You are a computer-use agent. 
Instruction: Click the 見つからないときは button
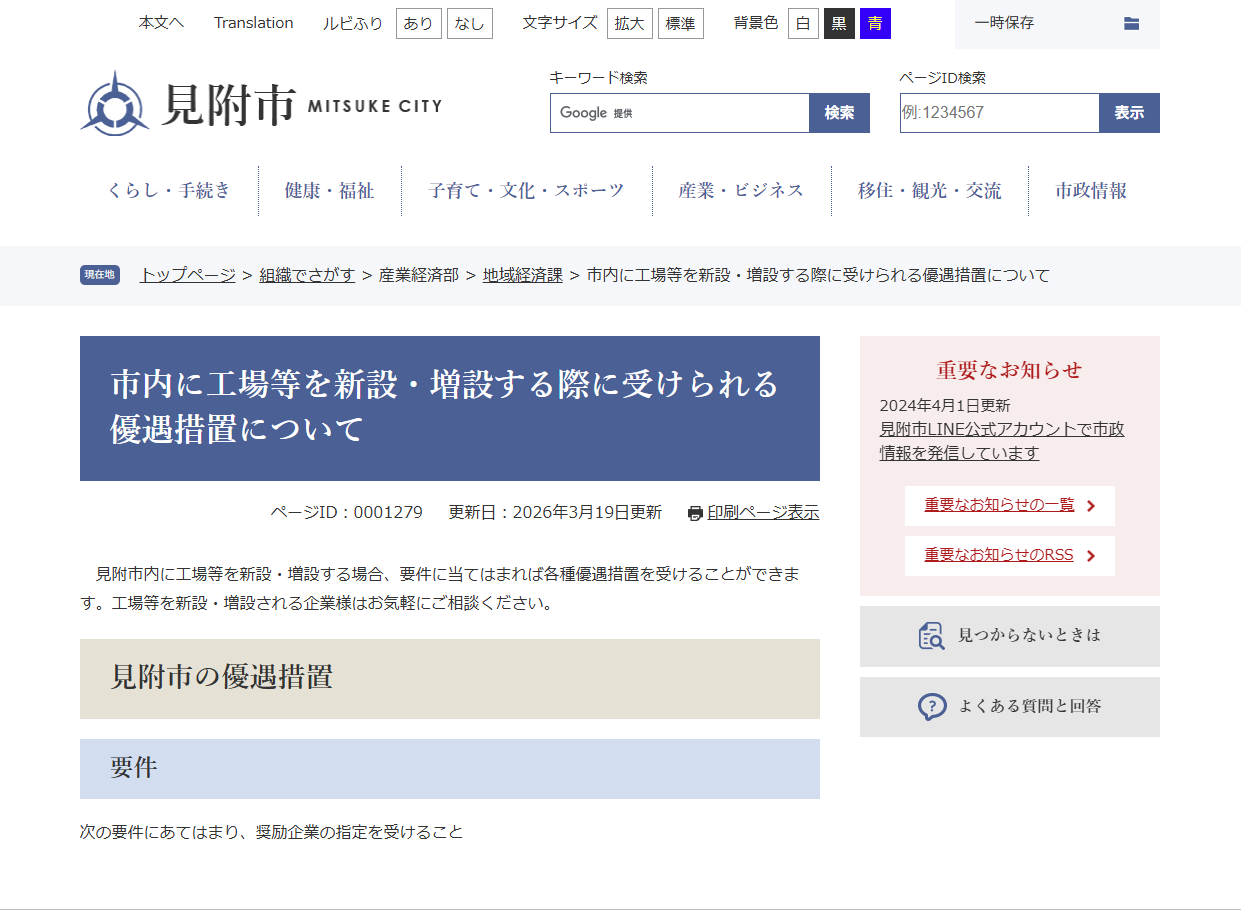coord(1010,636)
